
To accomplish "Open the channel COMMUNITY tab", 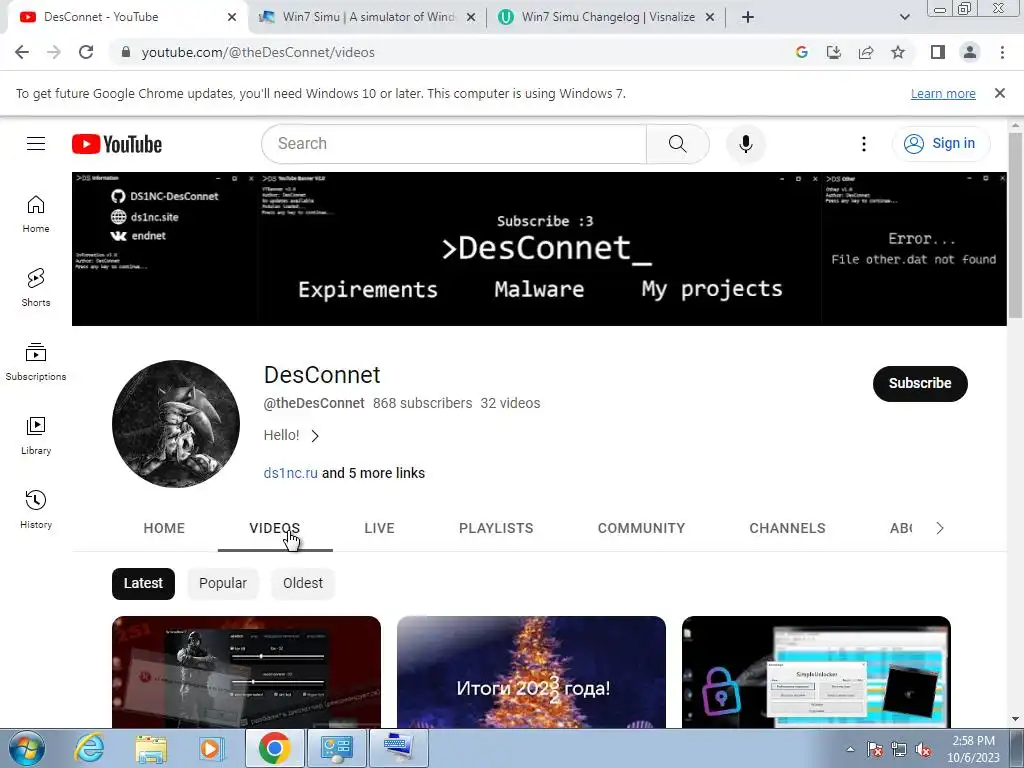I will click(x=641, y=528).
